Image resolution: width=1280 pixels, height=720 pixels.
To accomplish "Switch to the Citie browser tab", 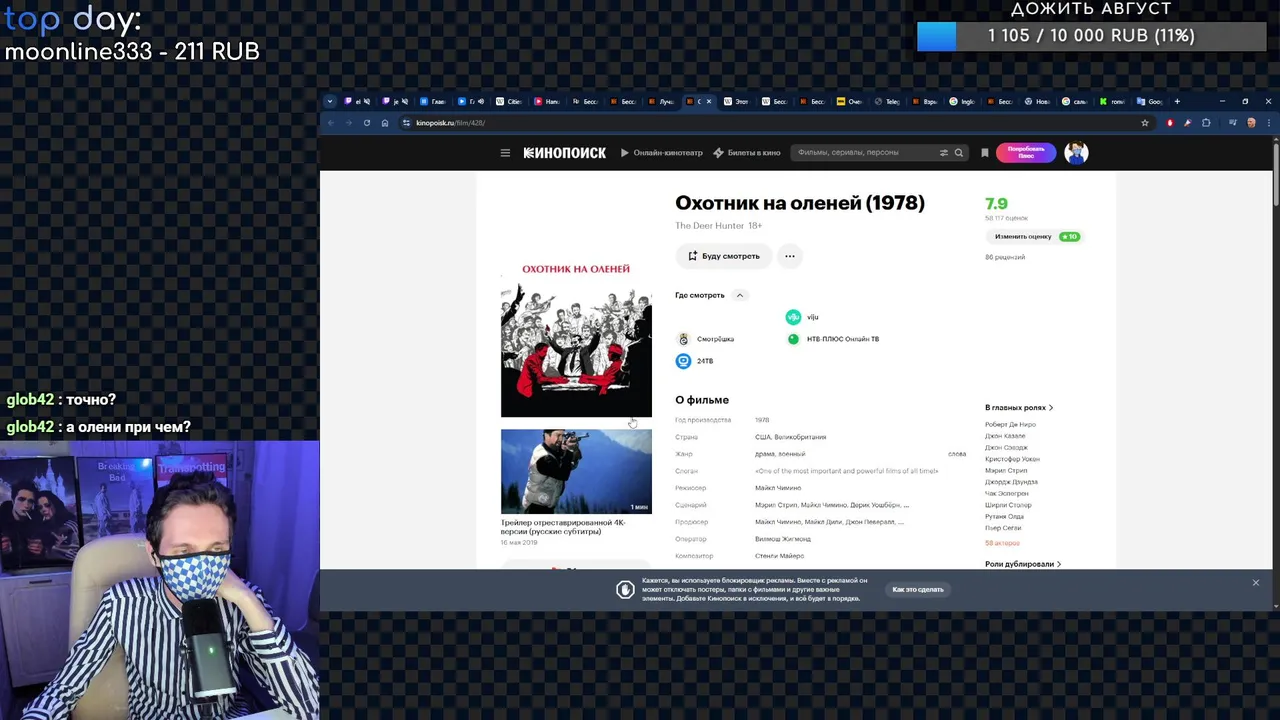I will tap(509, 101).
